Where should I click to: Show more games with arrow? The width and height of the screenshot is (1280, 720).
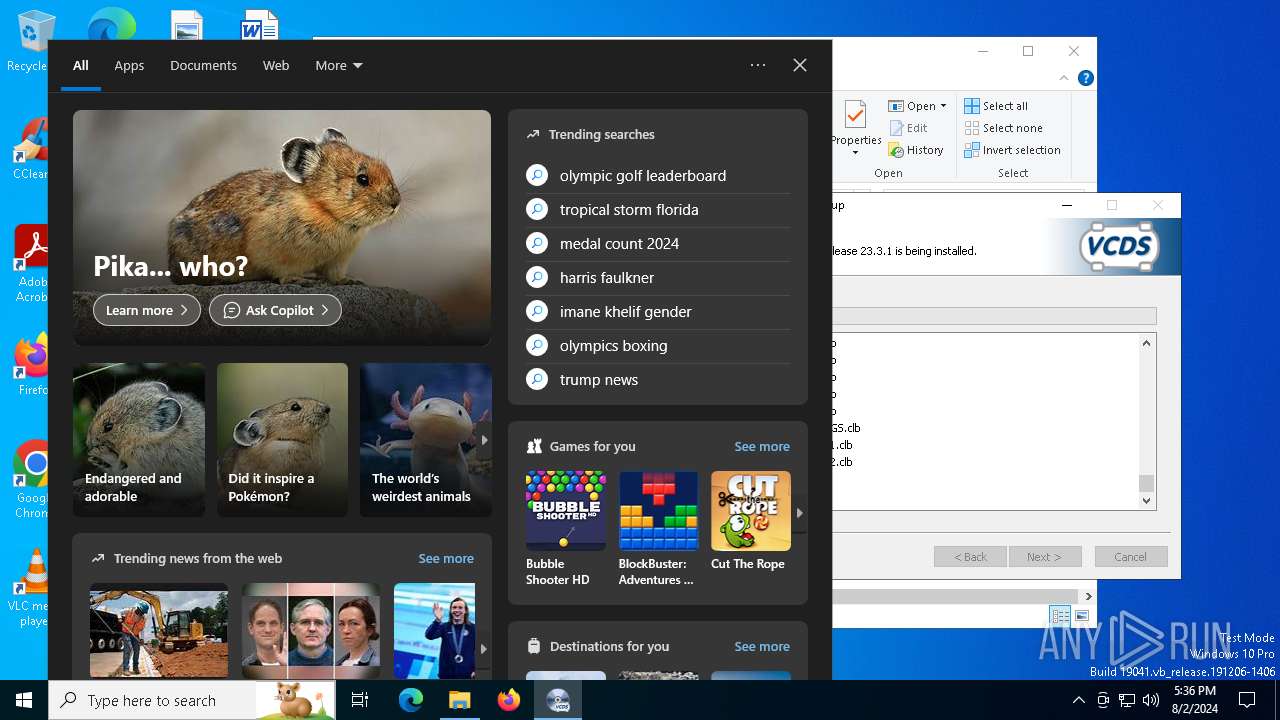[799, 513]
